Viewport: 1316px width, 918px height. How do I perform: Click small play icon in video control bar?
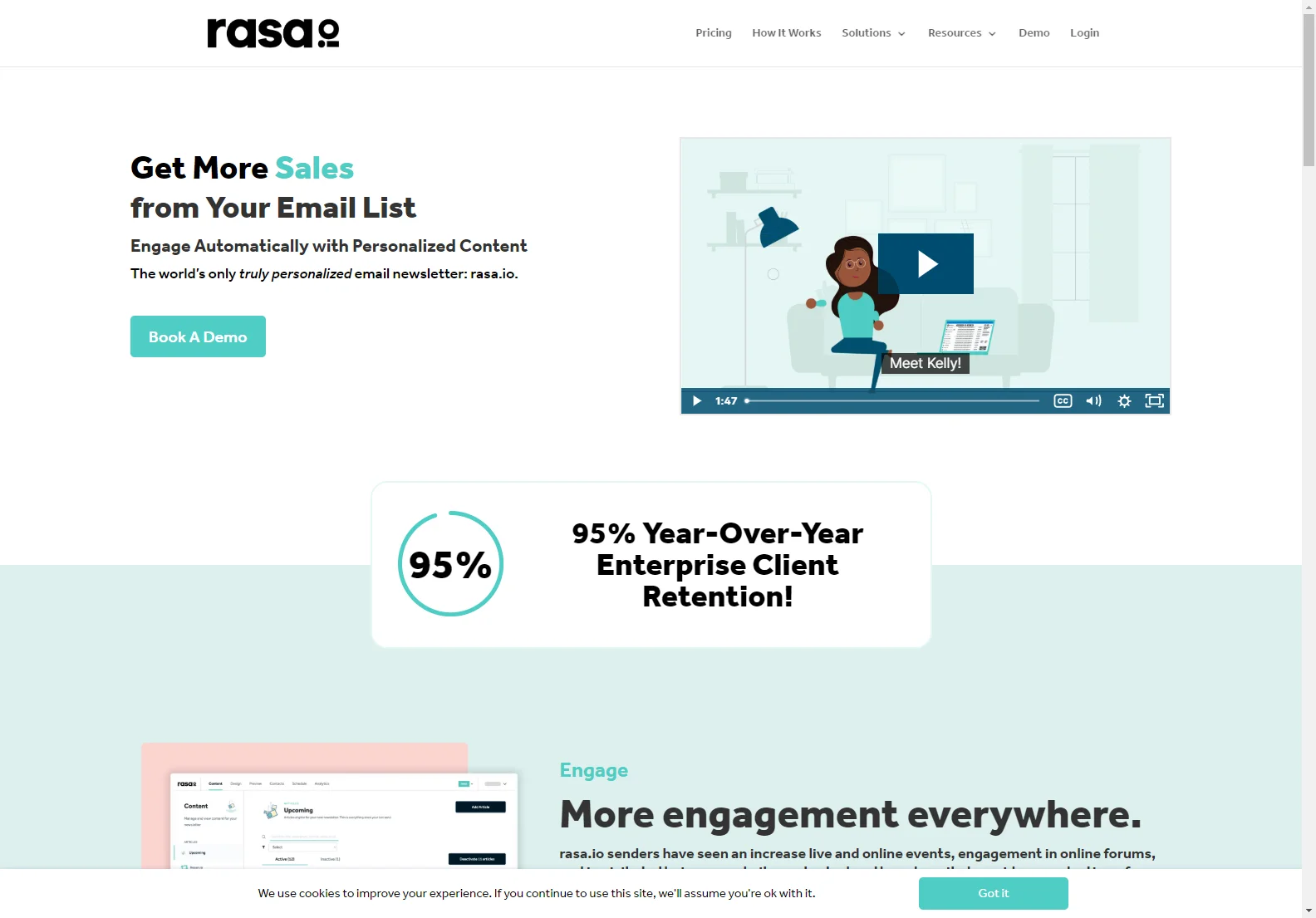(x=697, y=400)
